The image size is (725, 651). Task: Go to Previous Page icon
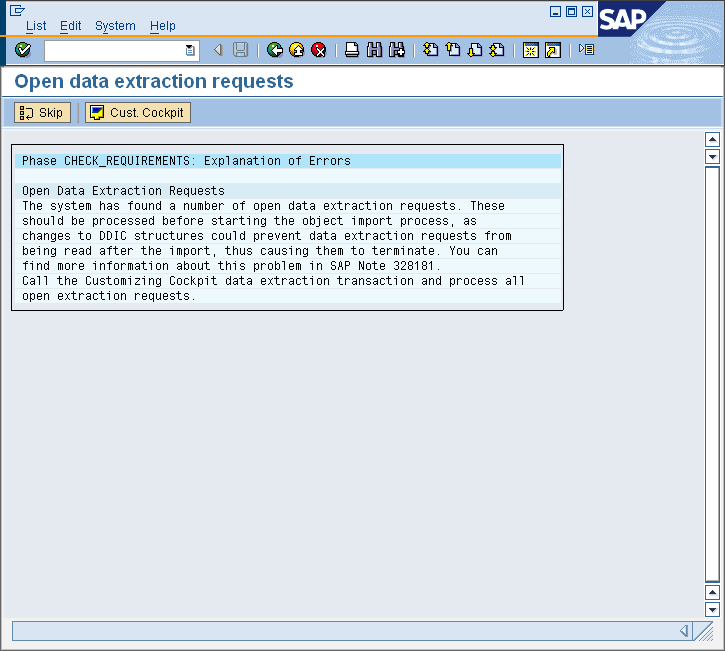[453, 49]
